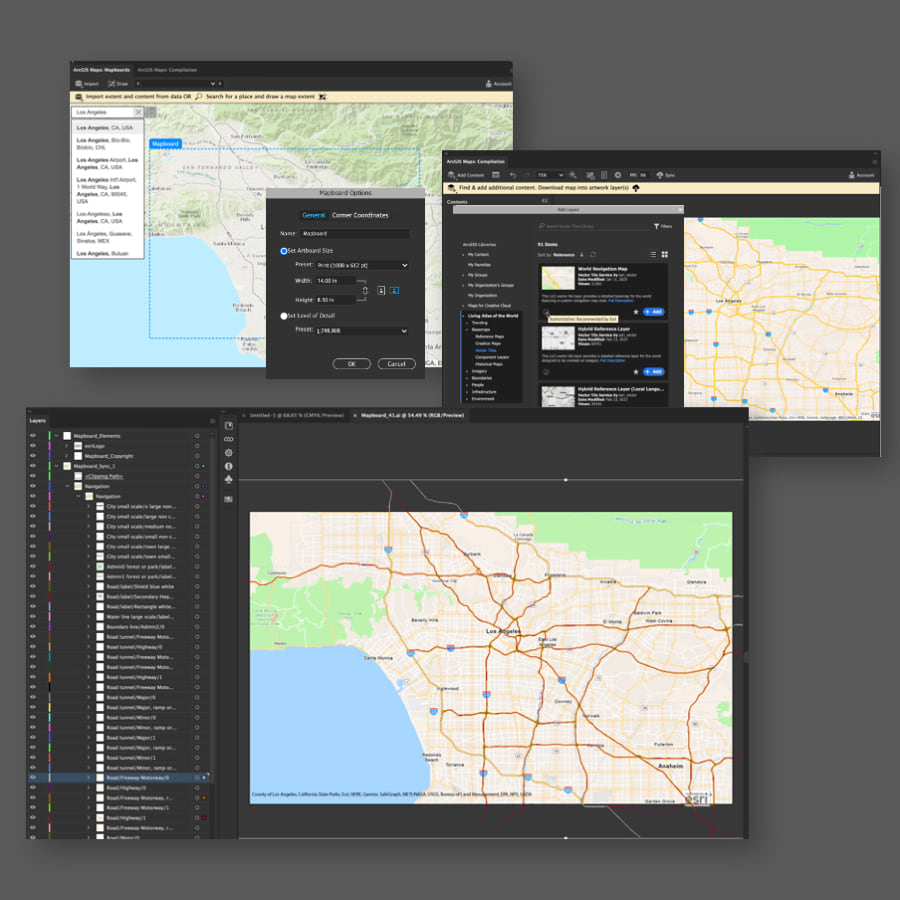Open the Filters icon in the Add Layer dialog

pyautogui.click(x=657, y=226)
